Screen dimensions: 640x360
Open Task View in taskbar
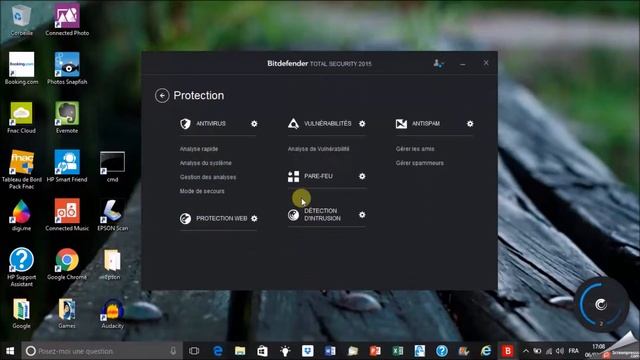point(194,351)
